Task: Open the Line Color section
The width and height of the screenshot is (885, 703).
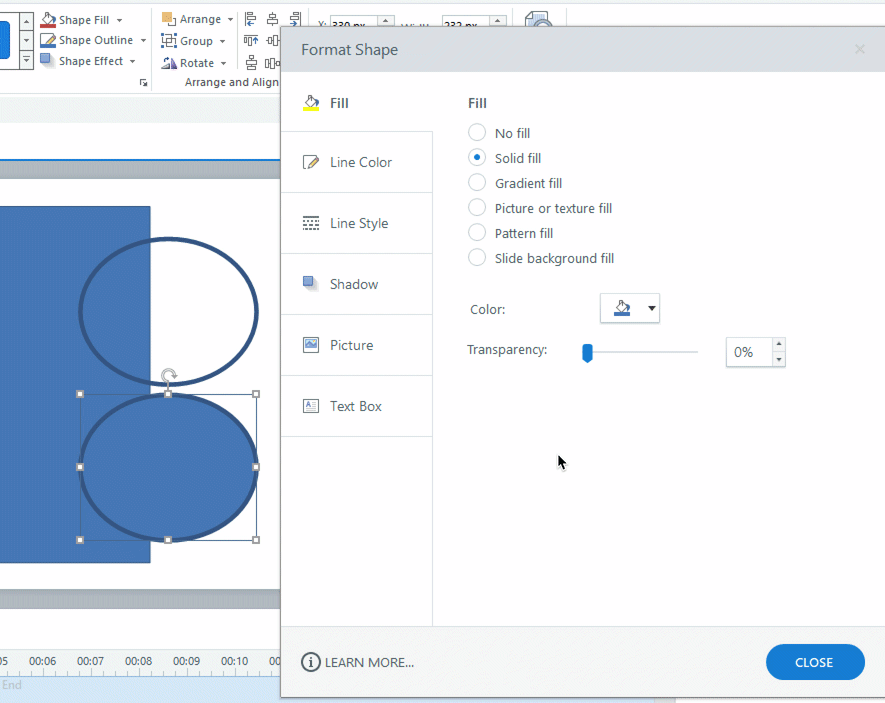Action: click(x=357, y=162)
